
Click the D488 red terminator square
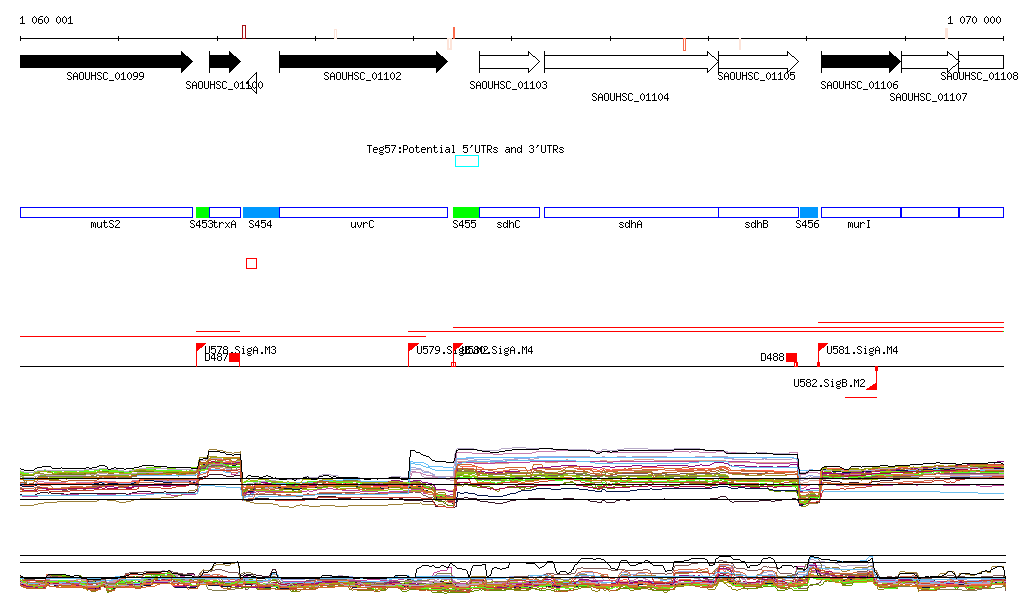click(792, 358)
